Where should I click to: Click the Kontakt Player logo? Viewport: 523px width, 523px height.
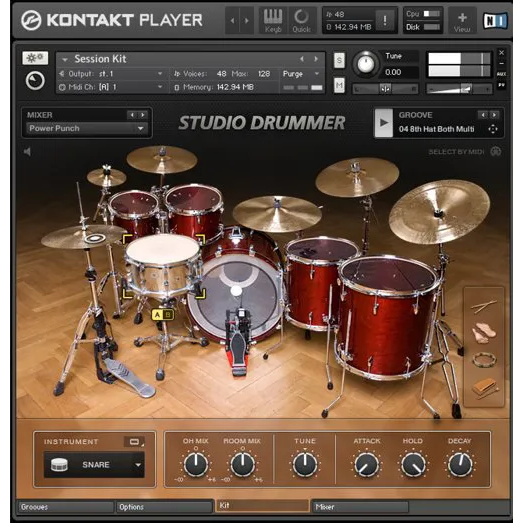(112, 20)
